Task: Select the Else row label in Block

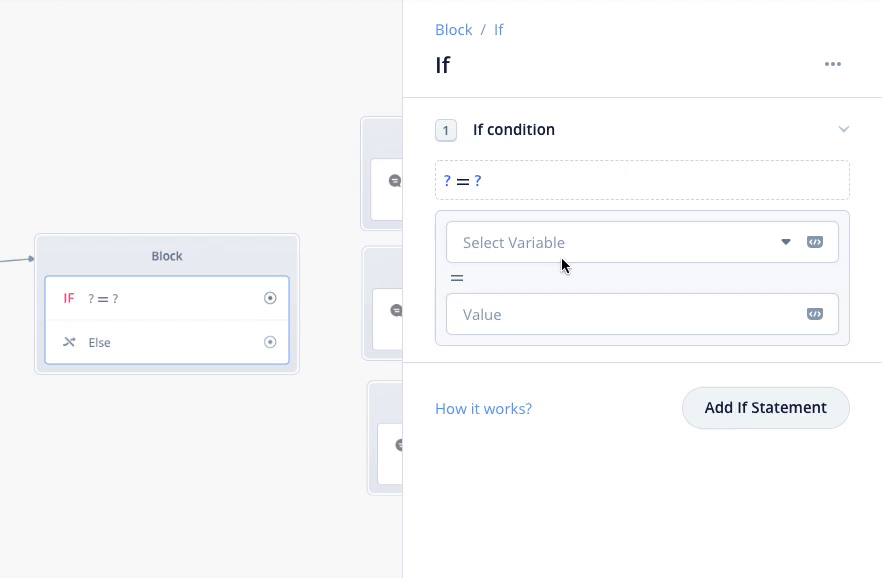Action: (x=100, y=342)
